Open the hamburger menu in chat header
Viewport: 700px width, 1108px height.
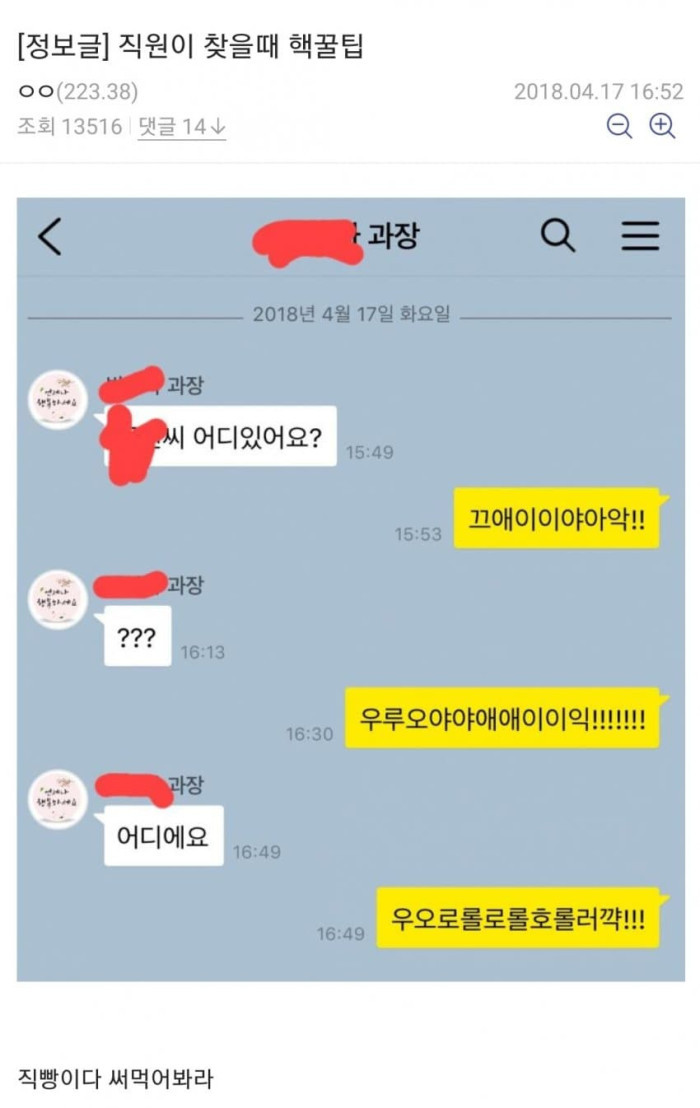(x=641, y=235)
